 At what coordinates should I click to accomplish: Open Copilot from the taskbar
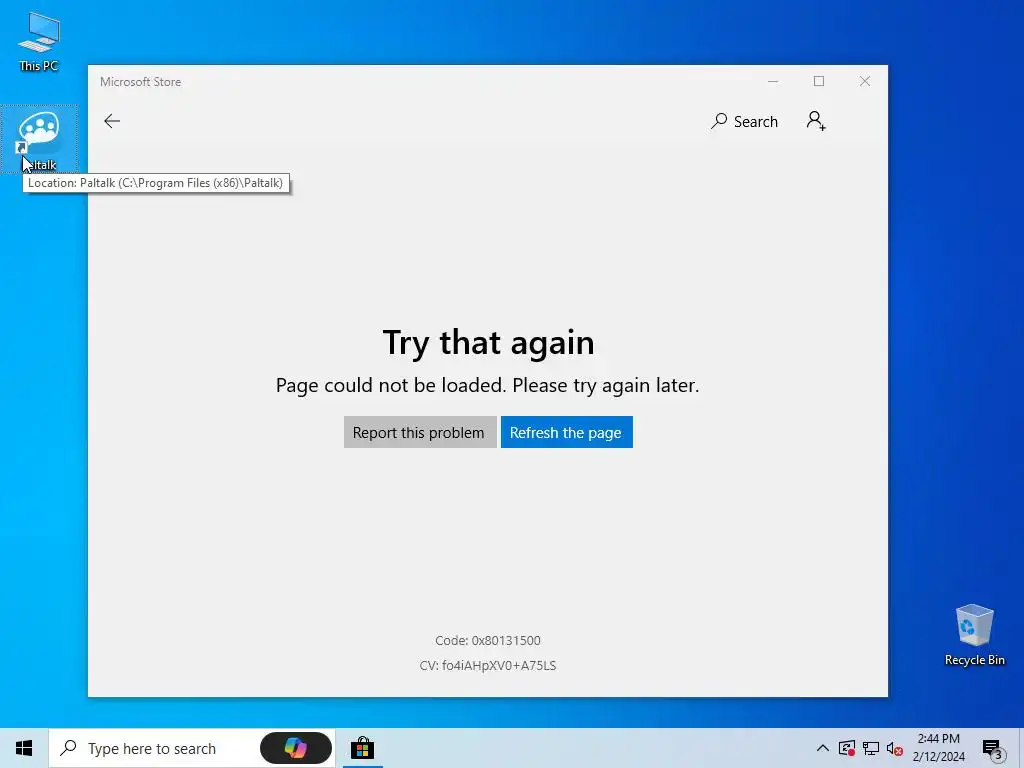(x=296, y=748)
